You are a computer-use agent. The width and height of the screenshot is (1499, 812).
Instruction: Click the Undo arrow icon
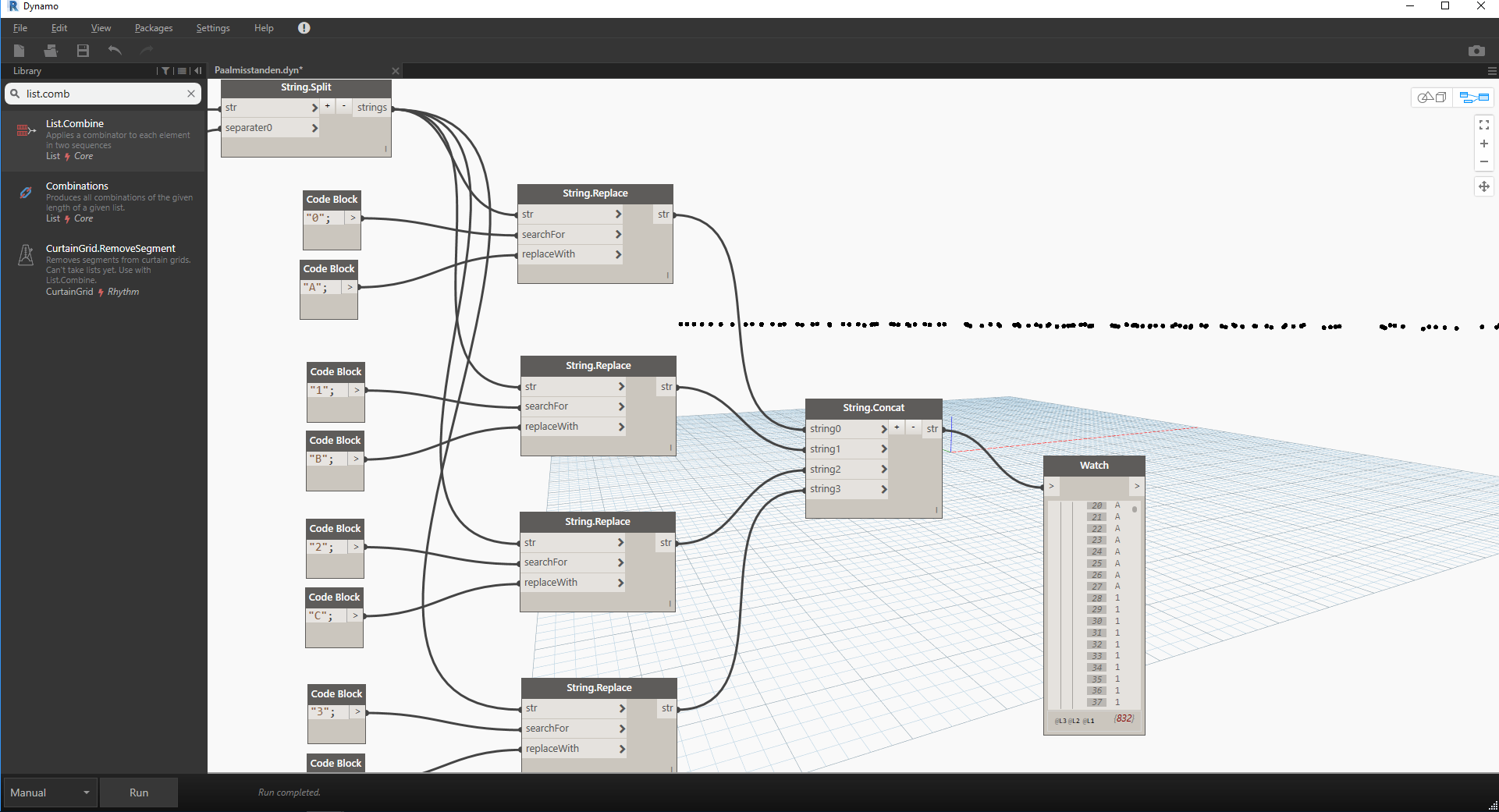point(115,51)
